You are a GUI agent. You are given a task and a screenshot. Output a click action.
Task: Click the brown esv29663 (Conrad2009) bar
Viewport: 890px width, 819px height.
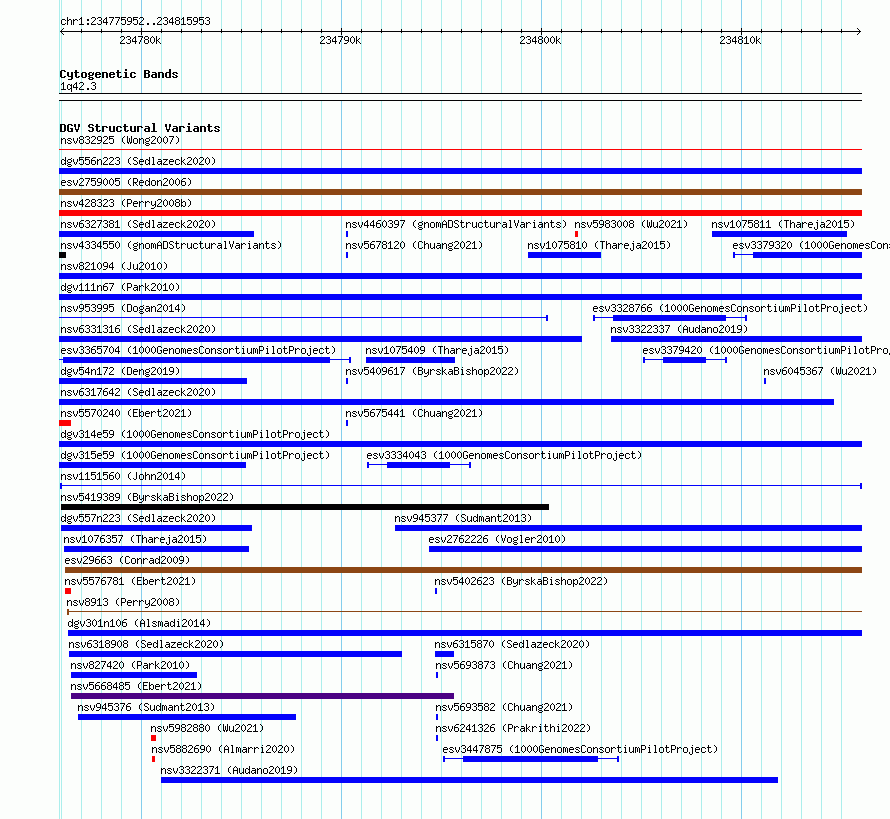(463, 570)
